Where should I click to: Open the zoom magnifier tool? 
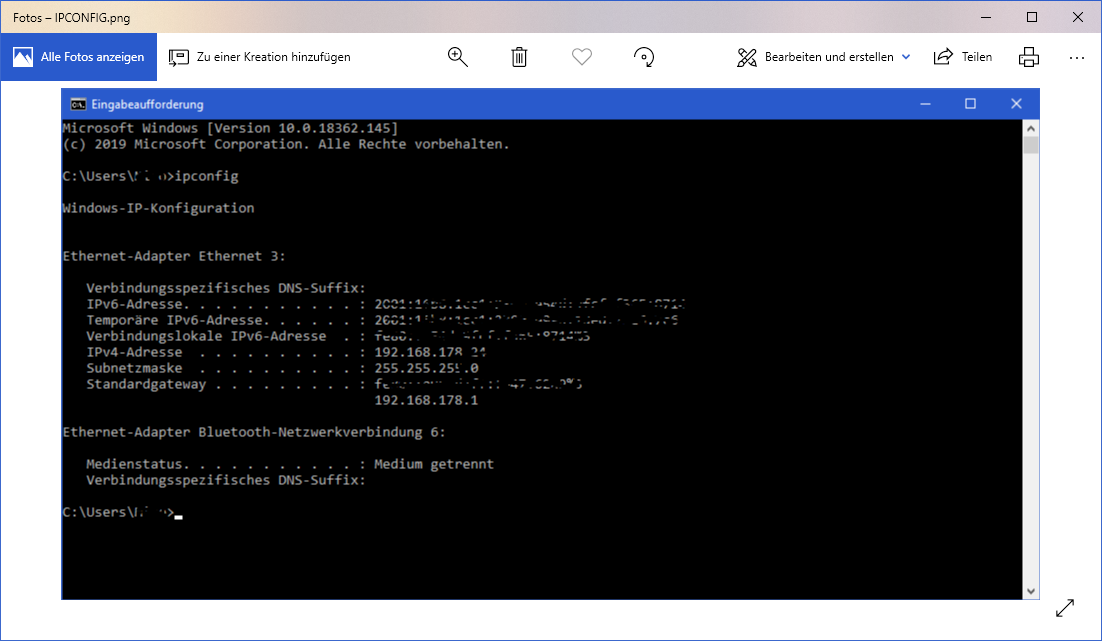tap(458, 57)
